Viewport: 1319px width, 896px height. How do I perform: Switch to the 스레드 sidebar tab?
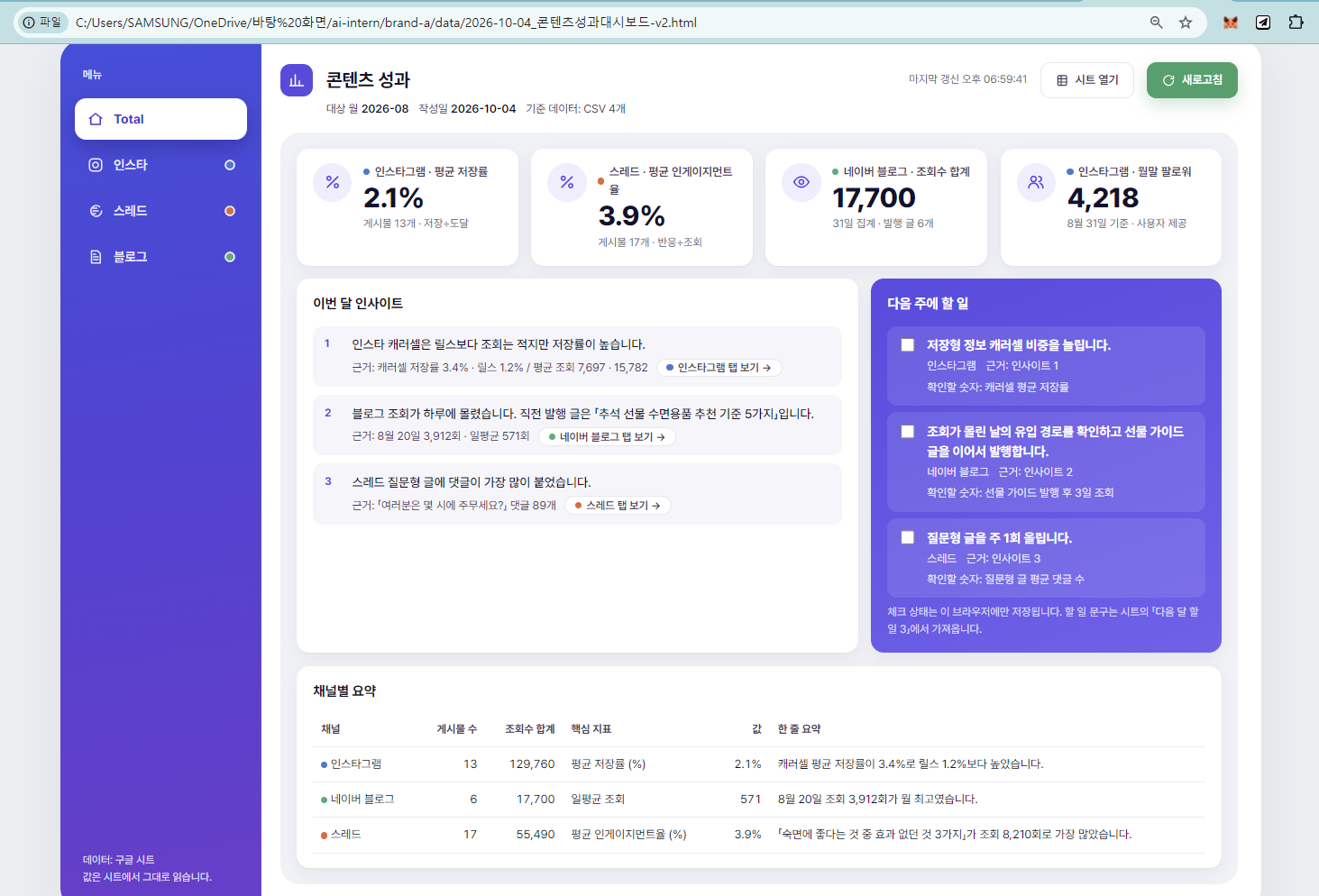pyautogui.click(x=160, y=211)
